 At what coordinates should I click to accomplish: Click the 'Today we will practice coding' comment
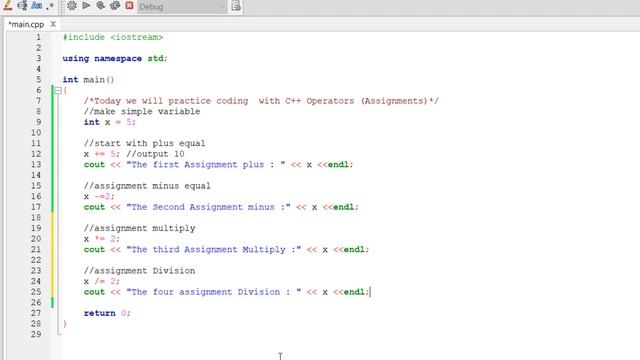pyautogui.click(x=261, y=101)
